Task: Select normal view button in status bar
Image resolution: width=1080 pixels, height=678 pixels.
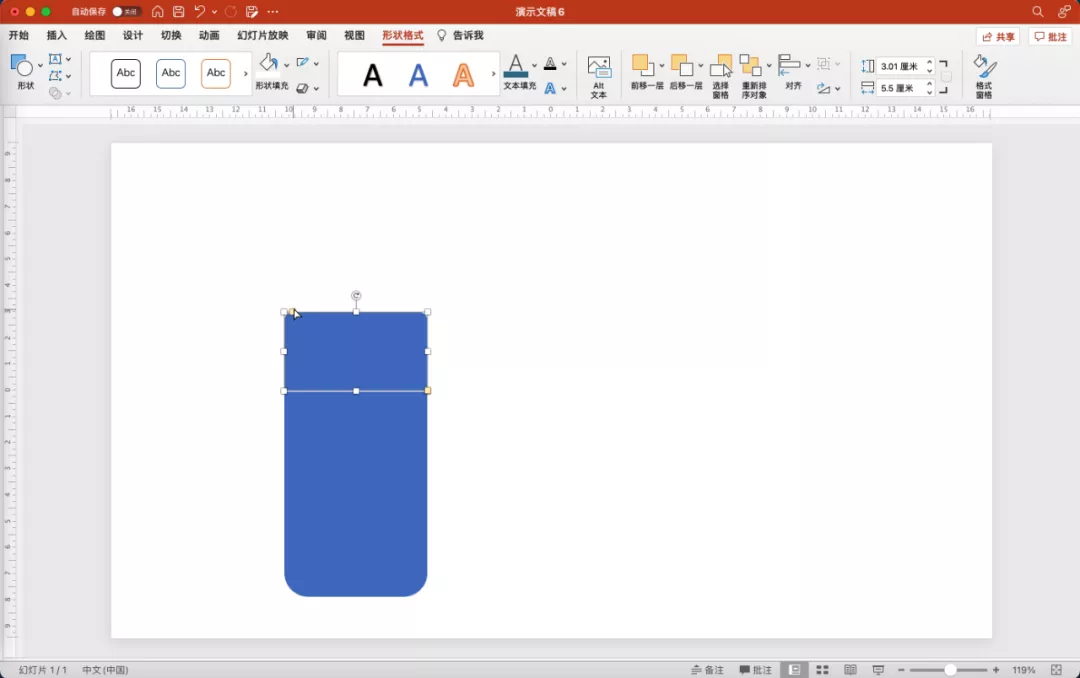Action: 794,670
